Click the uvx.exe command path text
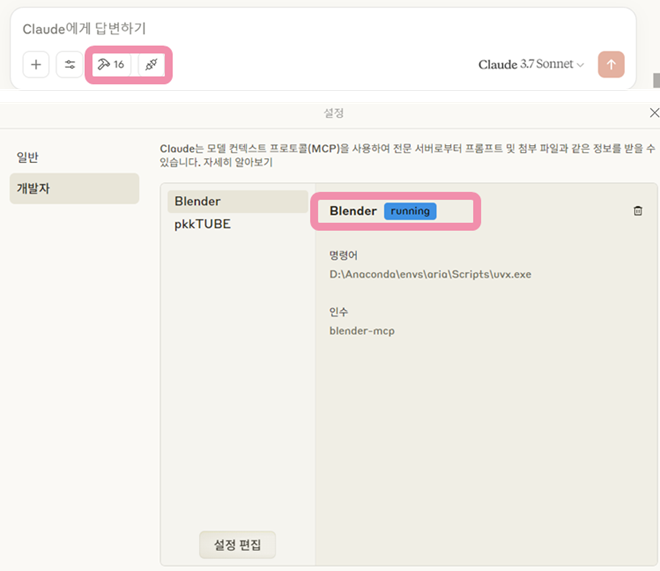The width and height of the screenshot is (660, 571). 423,274
